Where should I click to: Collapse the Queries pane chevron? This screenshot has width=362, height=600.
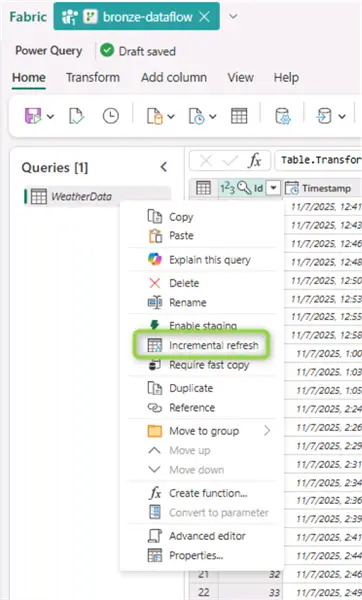pos(164,167)
